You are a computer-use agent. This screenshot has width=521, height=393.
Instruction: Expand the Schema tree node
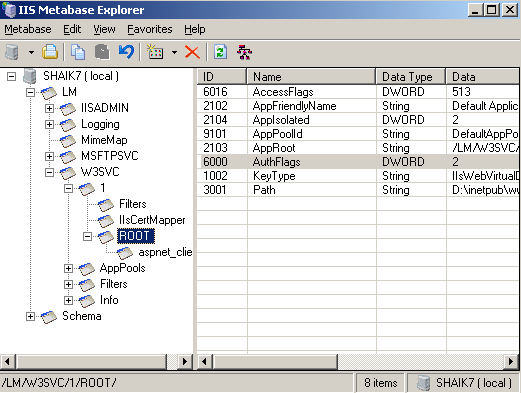30,316
